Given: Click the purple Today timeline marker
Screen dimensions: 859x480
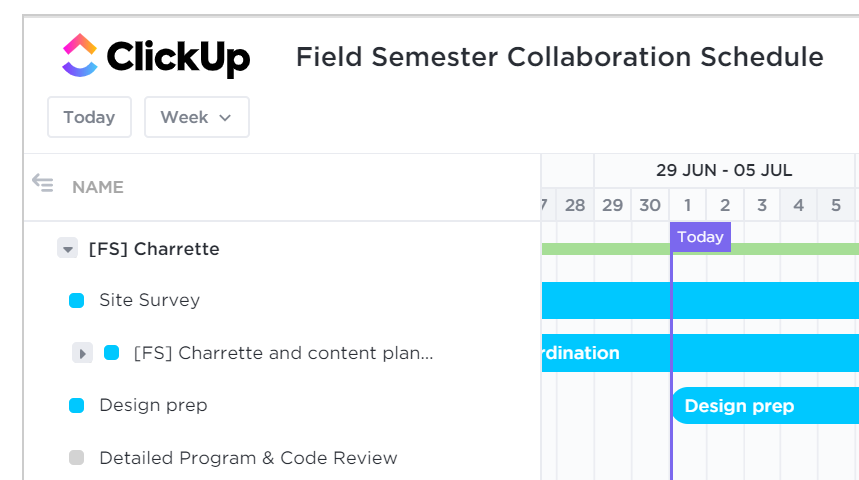Looking at the screenshot, I should pyautogui.click(x=701, y=237).
